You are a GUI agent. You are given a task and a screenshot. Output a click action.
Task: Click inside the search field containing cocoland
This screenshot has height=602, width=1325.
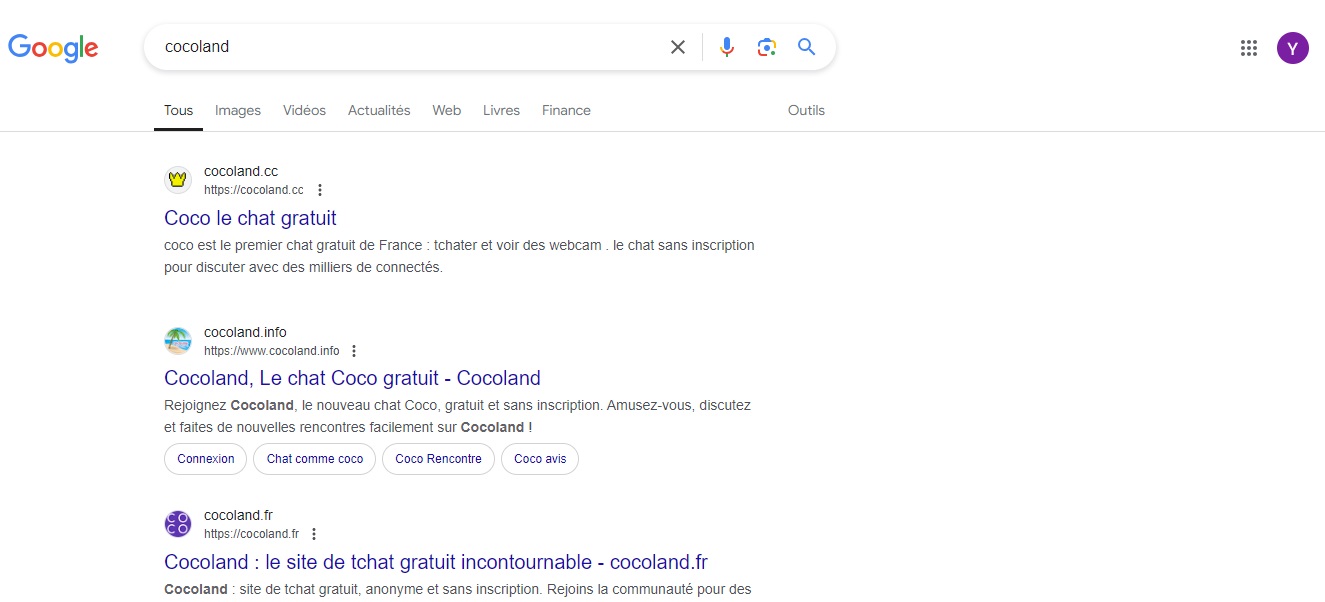410,47
